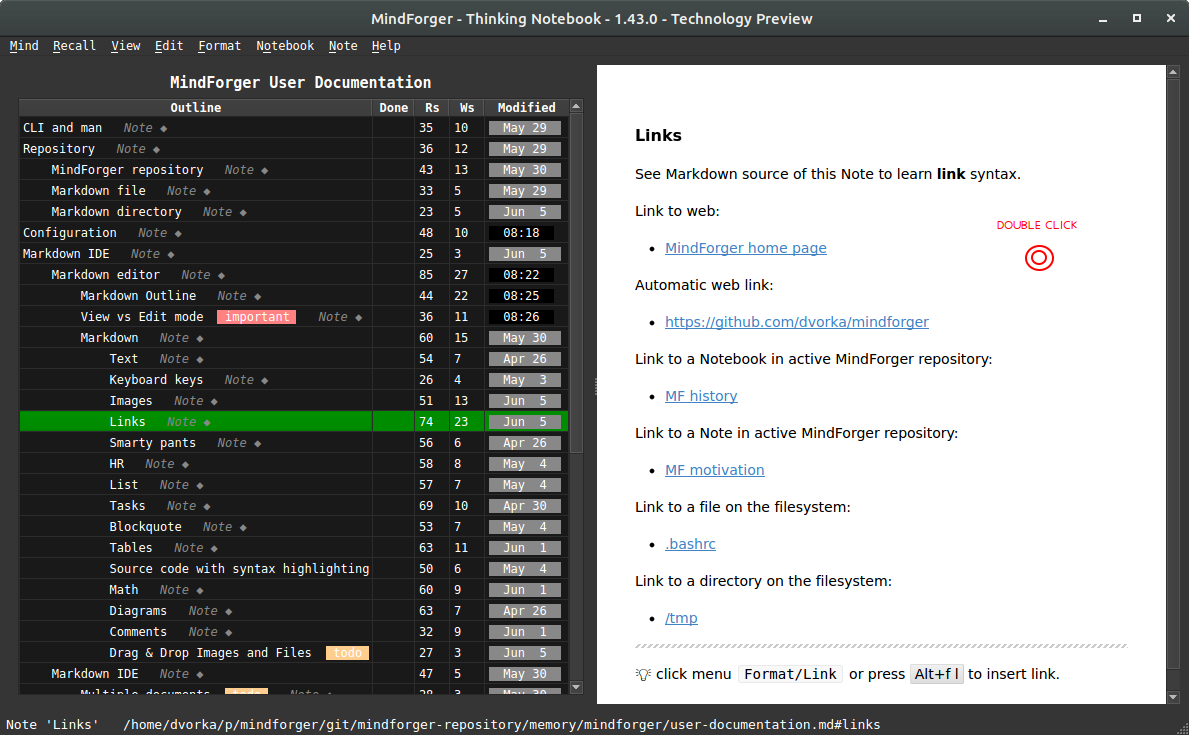Follow the MF history notebook link
Viewport: 1189px width, 735px height.
[x=701, y=396]
